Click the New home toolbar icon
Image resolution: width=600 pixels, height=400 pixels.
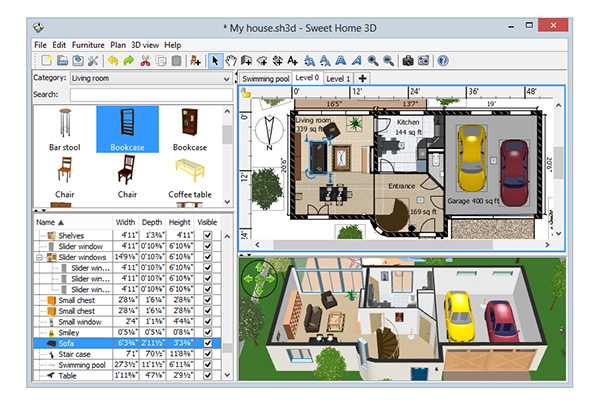44,61
